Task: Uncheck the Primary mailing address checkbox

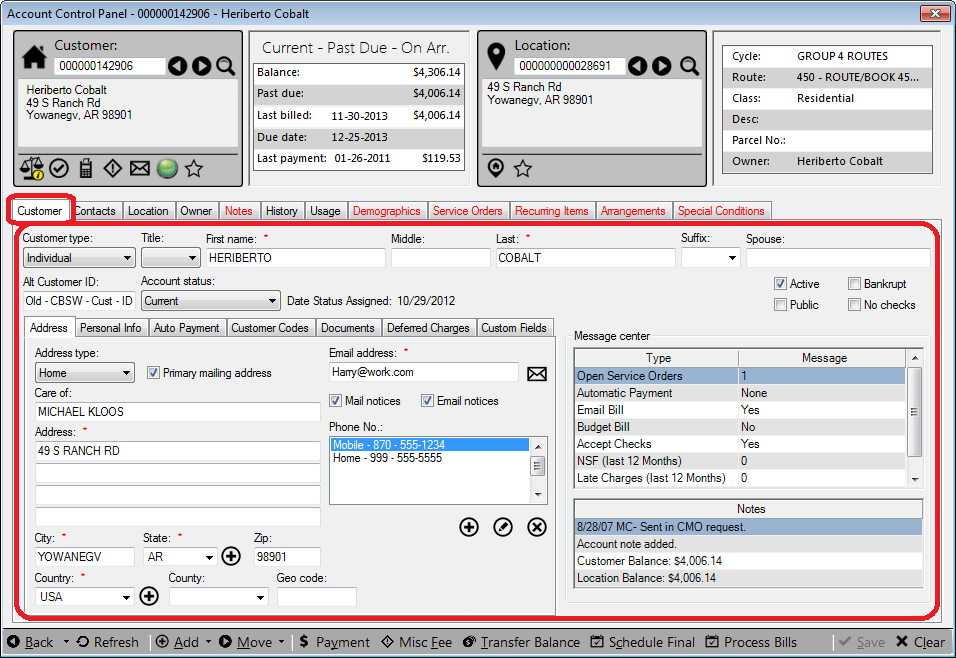Action: click(x=153, y=373)
